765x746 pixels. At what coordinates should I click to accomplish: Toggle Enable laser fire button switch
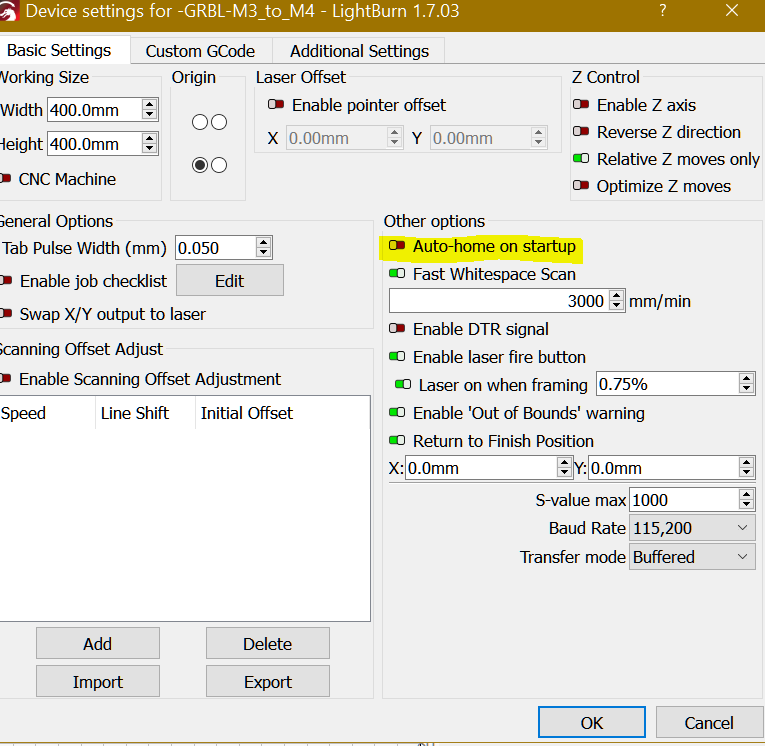tap(397, 356)
